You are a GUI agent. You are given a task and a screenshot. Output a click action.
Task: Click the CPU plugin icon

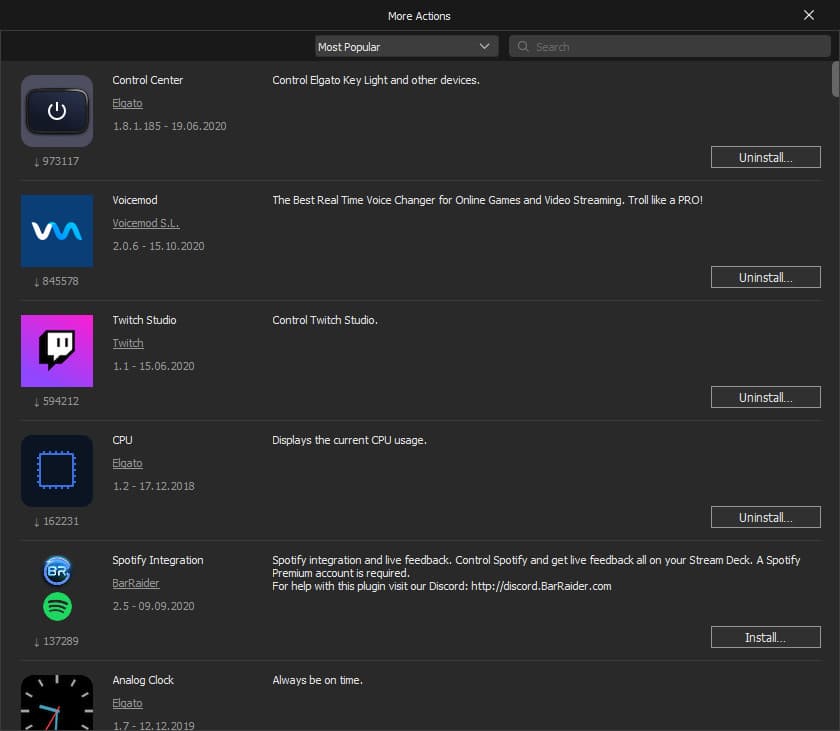(57, 471)
